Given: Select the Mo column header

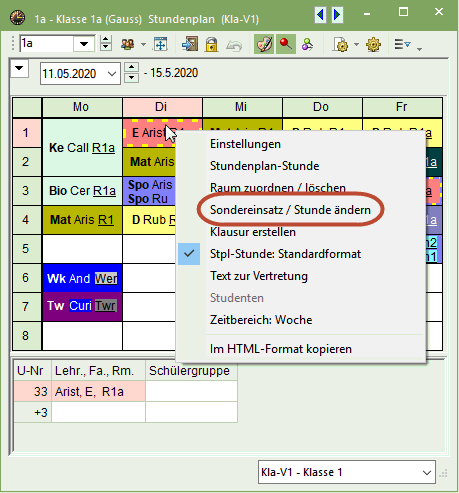Looking at the screenshot, I should coord(81,107).
